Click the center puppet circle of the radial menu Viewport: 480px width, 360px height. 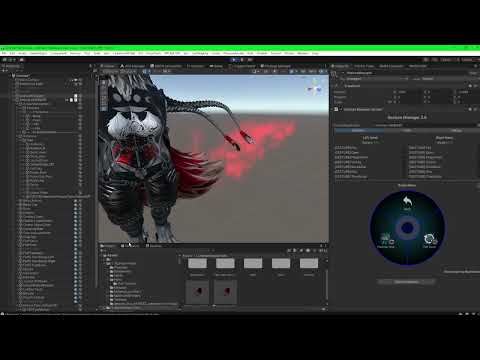click(x=407, y=228)
